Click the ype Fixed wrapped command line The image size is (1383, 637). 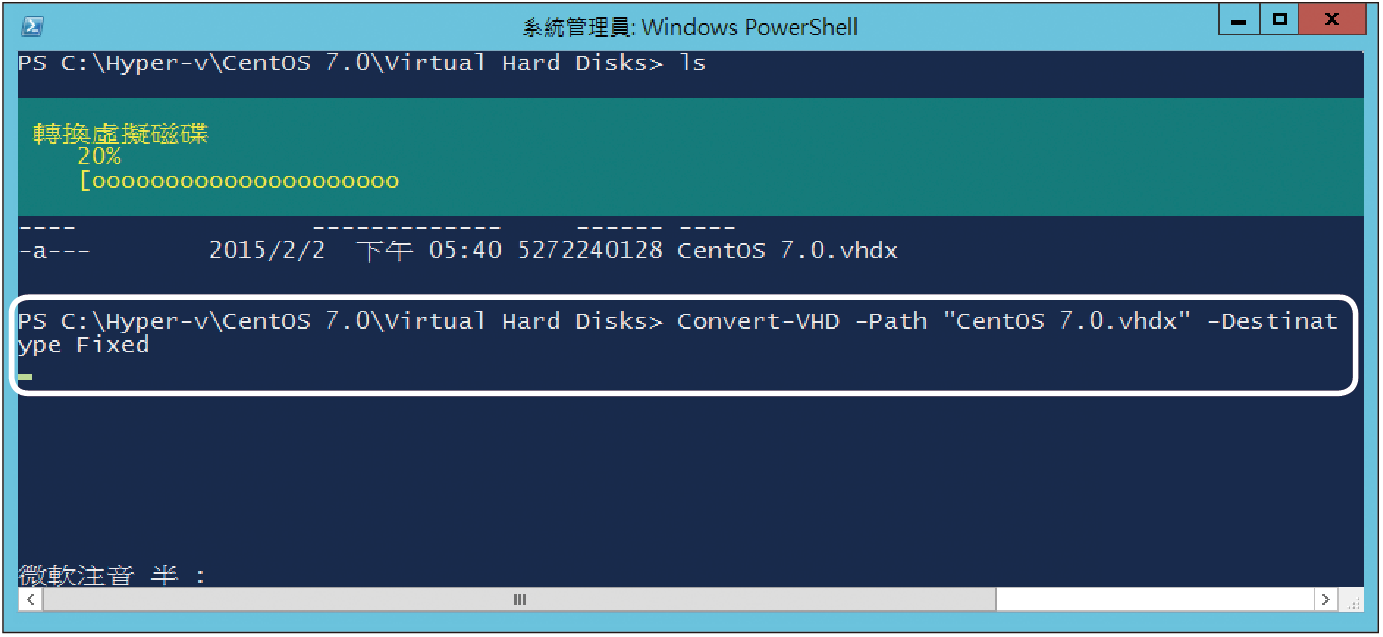[84, 346]
